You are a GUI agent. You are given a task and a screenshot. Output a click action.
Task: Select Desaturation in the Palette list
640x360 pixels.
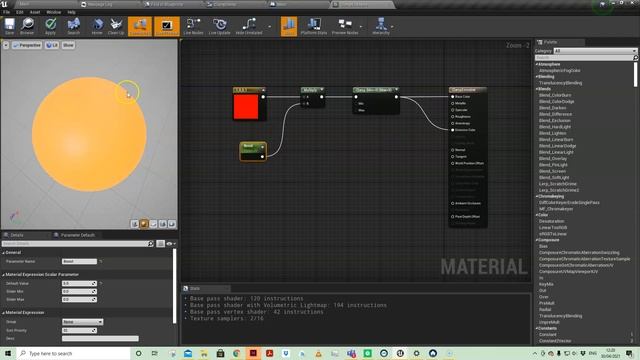(x=551, y=221)
